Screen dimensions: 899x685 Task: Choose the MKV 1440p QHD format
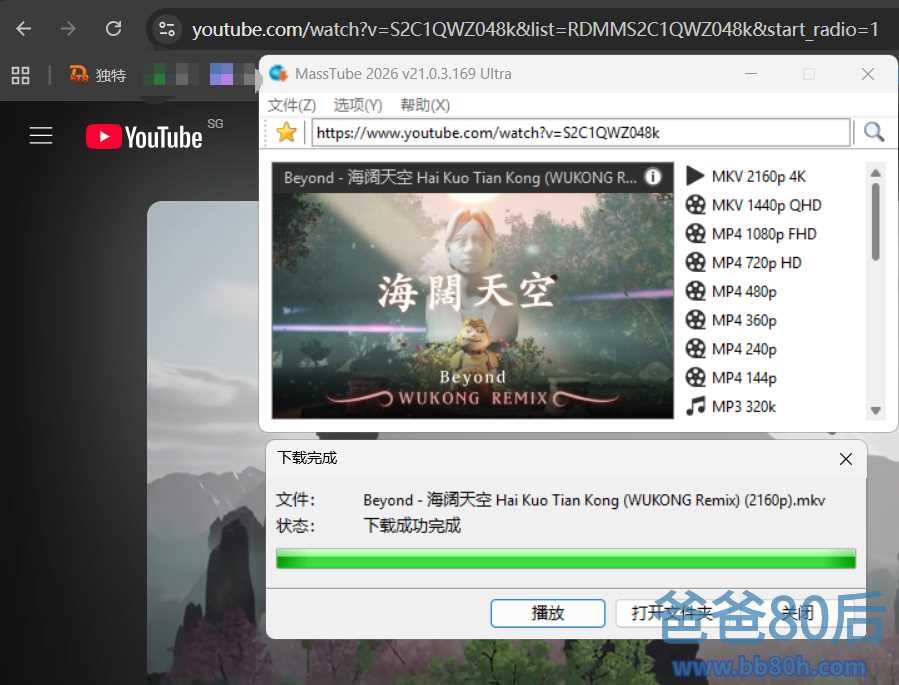tap(766, 205)
